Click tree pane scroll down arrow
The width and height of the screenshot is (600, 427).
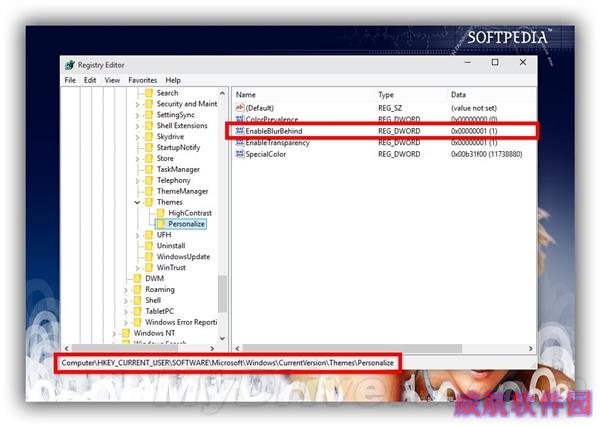222,338
